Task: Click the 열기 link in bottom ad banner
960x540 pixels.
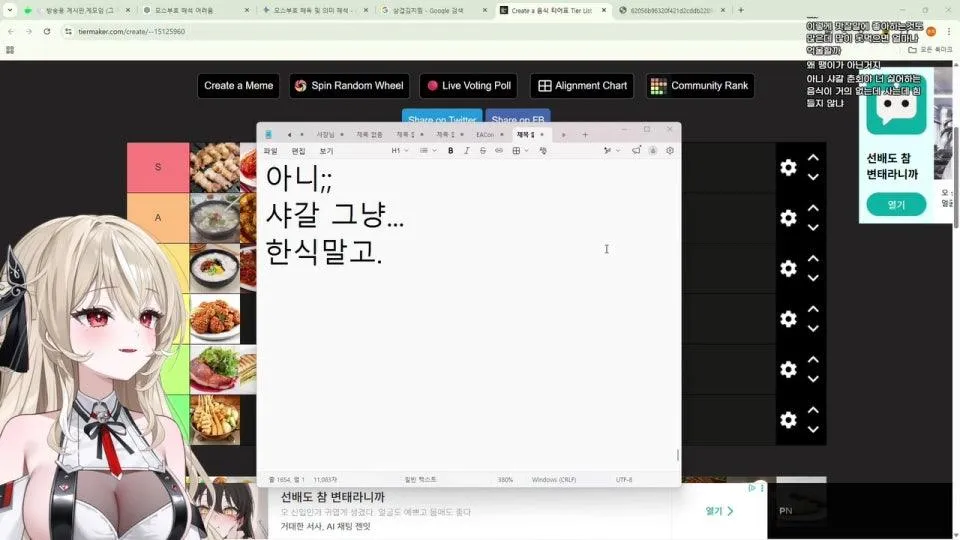Action: pyautogui.click(x=719, y=511)
